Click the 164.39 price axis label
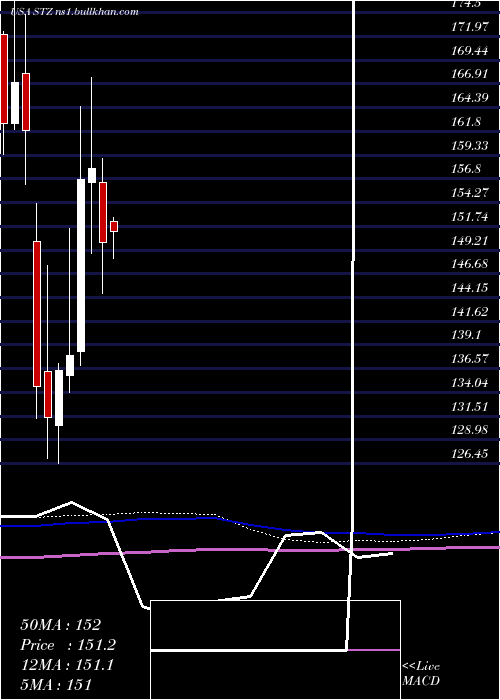500x700 pixels. (470, 98)
